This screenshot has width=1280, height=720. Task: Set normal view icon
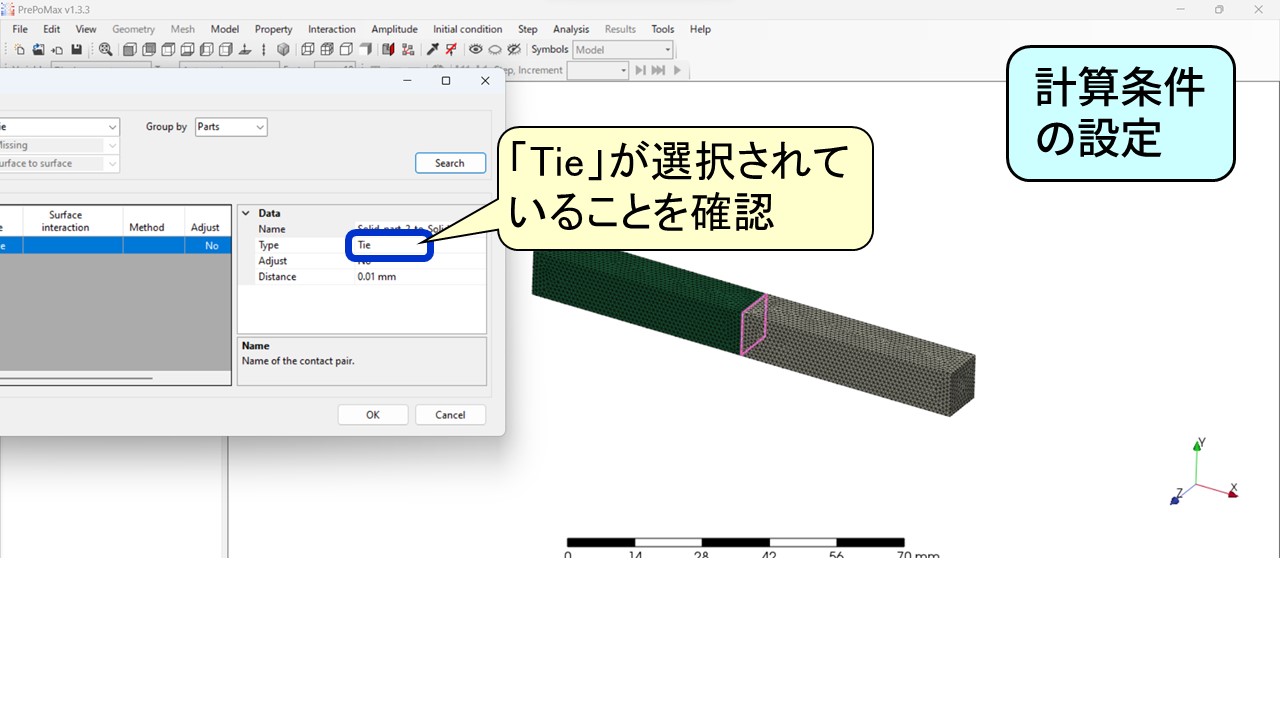point(245,49)
